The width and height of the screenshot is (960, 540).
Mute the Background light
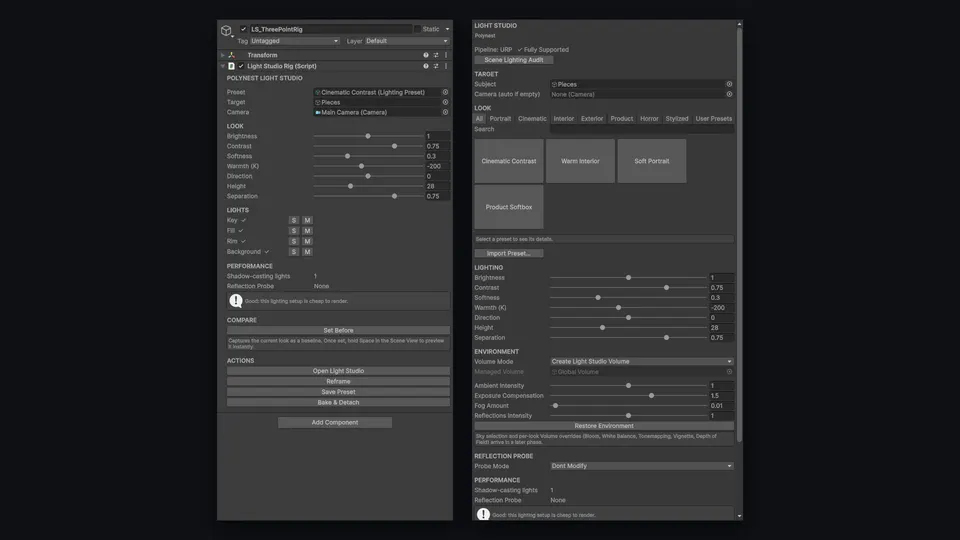307,252
